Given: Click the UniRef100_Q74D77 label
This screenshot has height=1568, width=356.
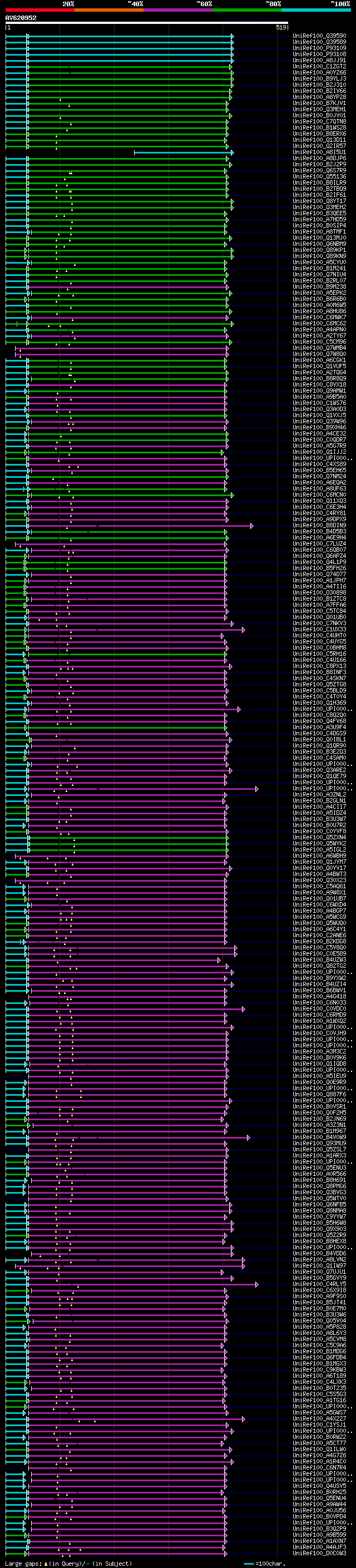Looking at the screenshot, I should tap(319, 574).
